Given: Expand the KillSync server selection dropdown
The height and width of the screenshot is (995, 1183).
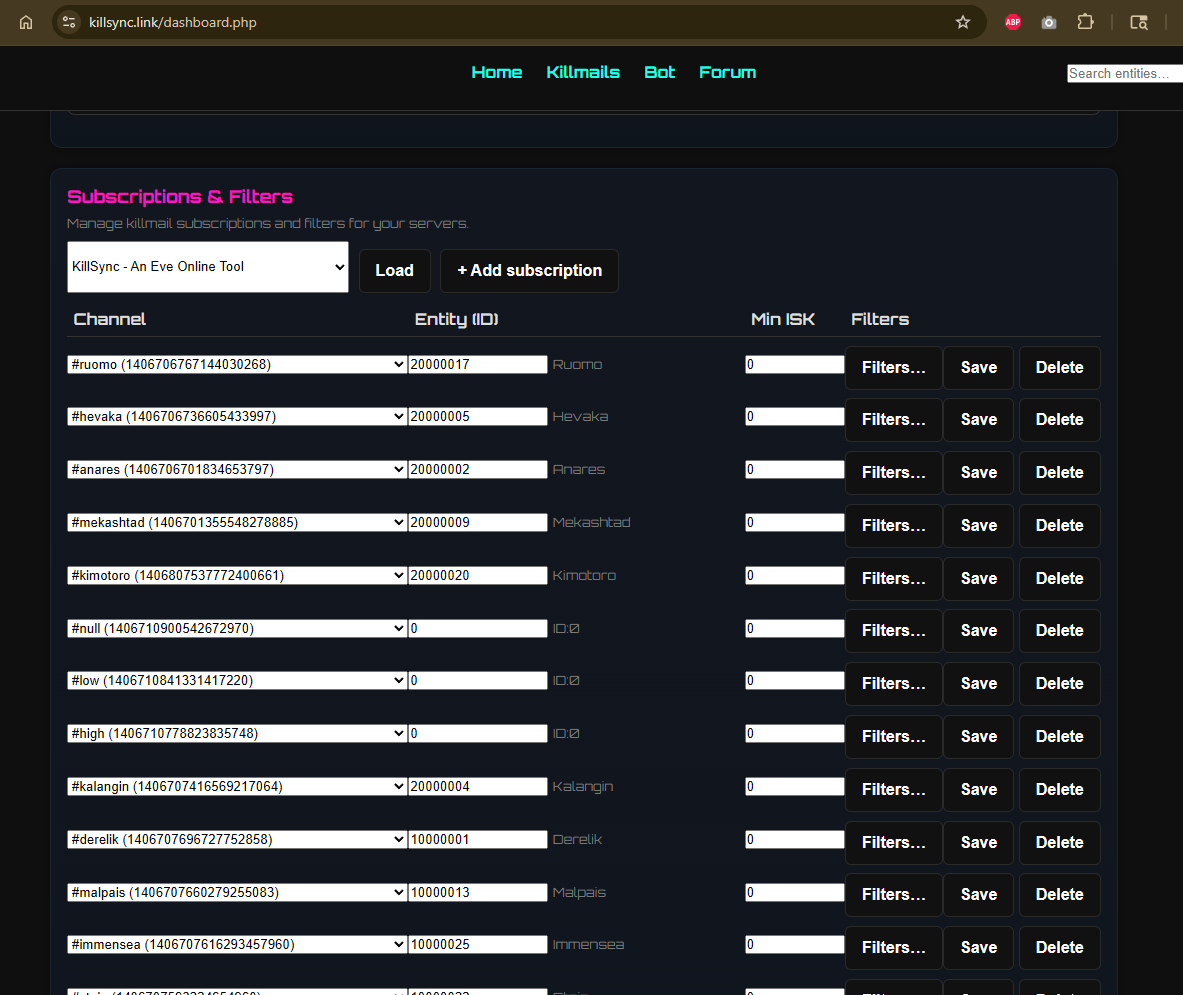Looking at the screenshot, I should tap(208, 267).
